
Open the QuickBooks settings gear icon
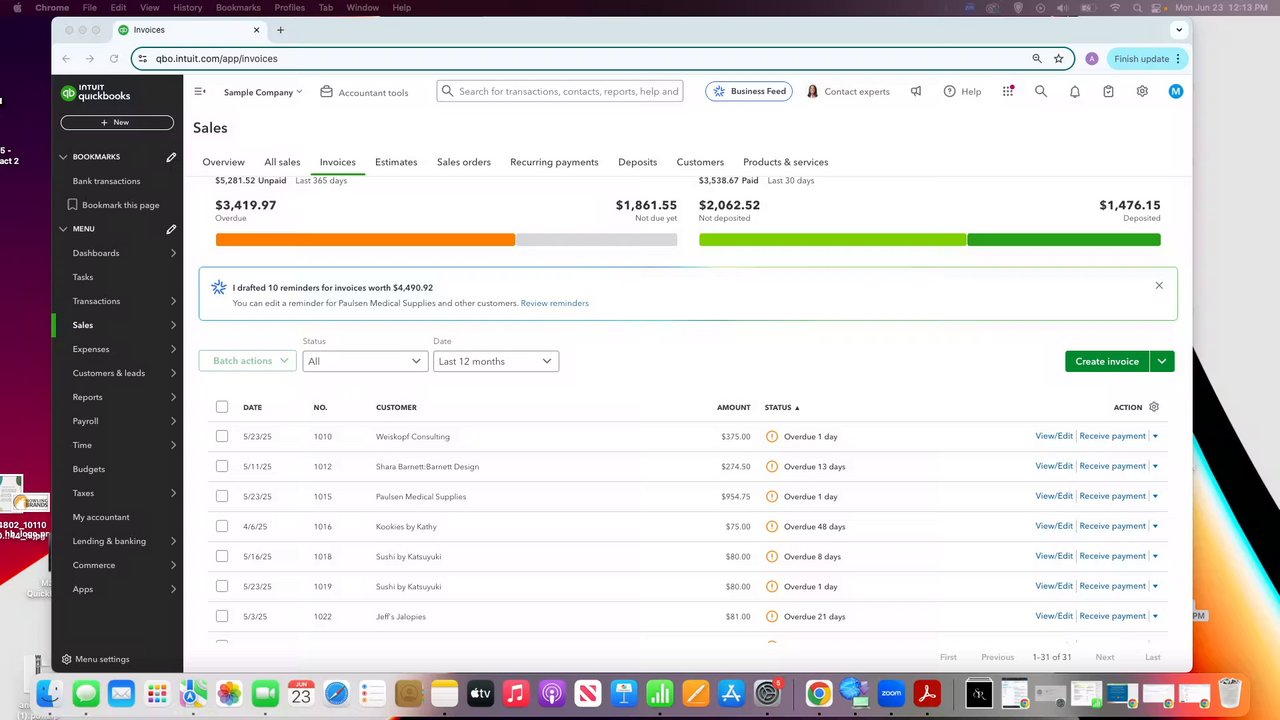click(x=1142, y=91)
